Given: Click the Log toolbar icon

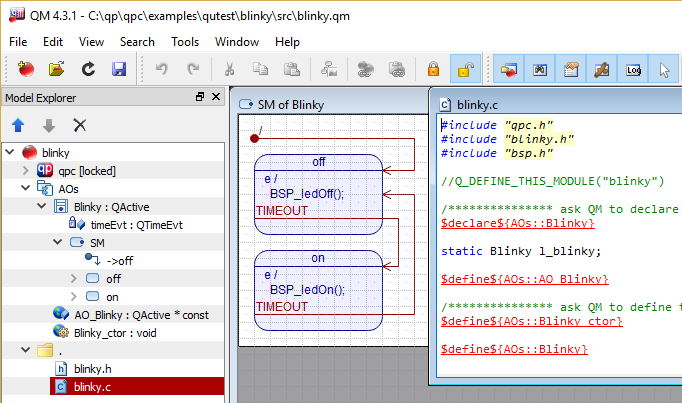Looking at the screenshot, I should (x=633, y=69).
